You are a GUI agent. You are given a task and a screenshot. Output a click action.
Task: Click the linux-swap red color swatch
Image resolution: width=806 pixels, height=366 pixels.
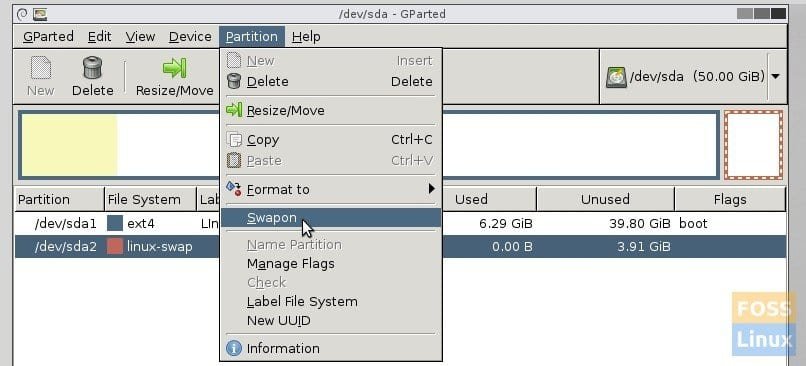point(115,247)
